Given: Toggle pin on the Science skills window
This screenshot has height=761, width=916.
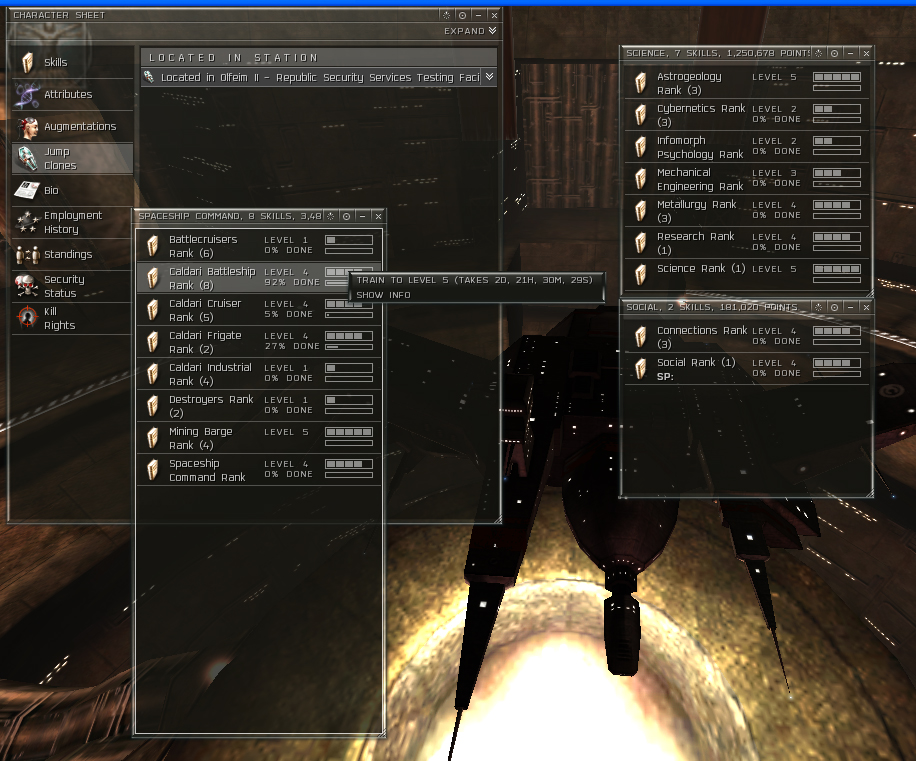Looking at the screenshot, I should tap(834, 53).
